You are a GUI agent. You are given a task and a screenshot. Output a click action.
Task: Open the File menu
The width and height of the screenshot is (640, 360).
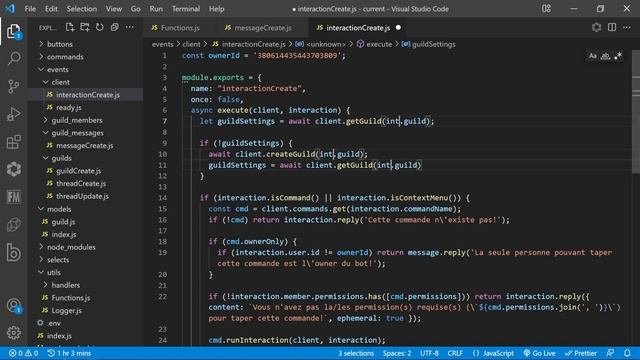[30, 9]
